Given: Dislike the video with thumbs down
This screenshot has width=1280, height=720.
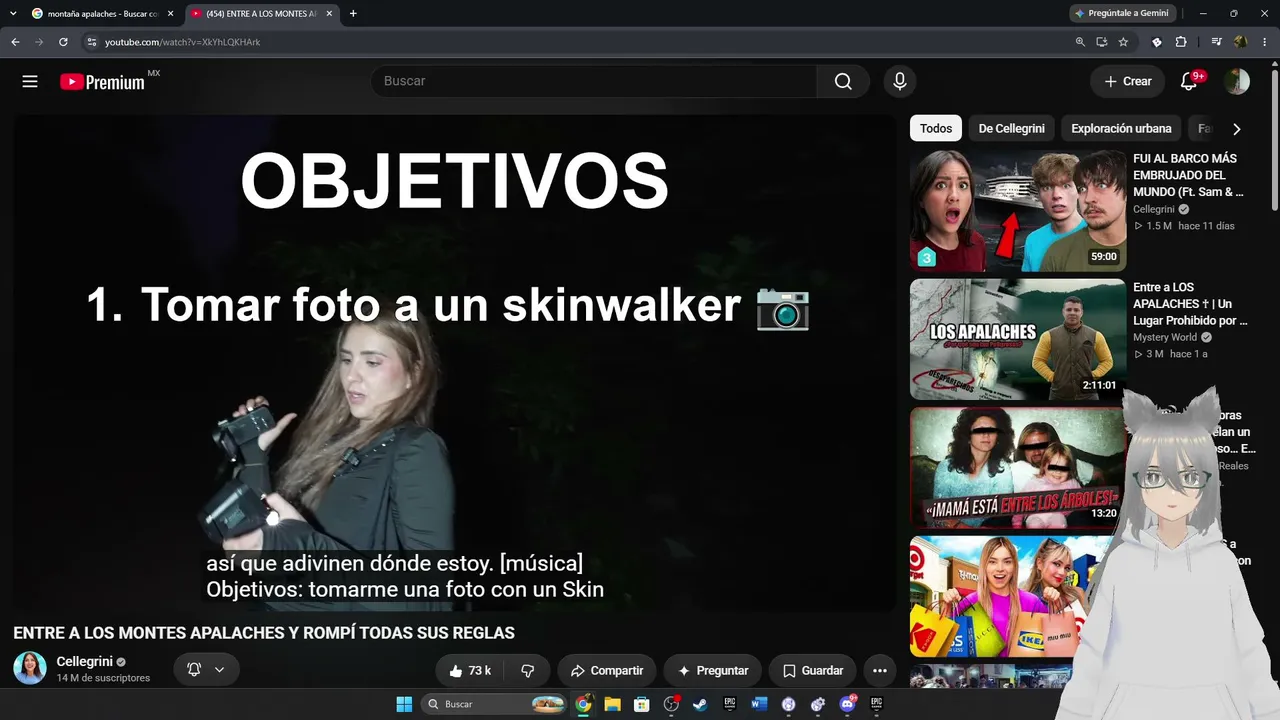Looking at the screenshot, I should click(x=527, y=671).
